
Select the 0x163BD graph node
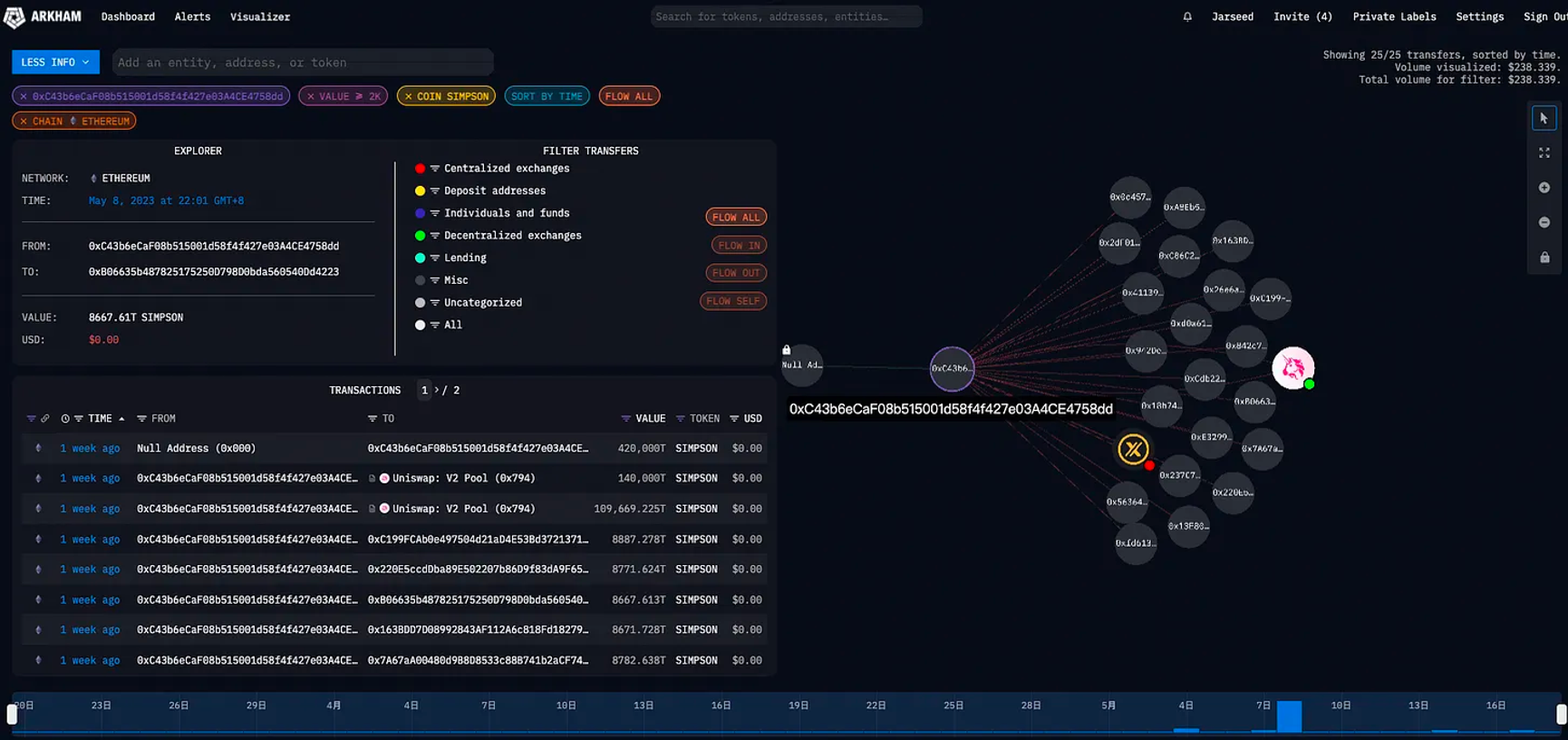[x=1233, y=241]
